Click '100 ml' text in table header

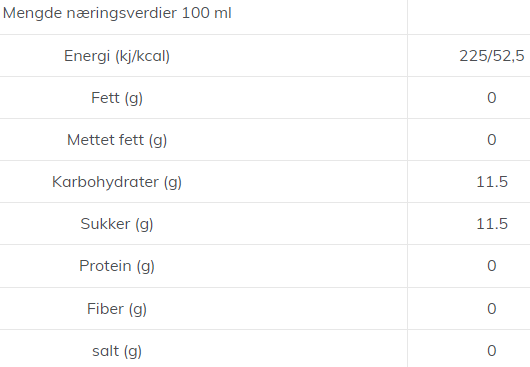click(x=207, y=13)
